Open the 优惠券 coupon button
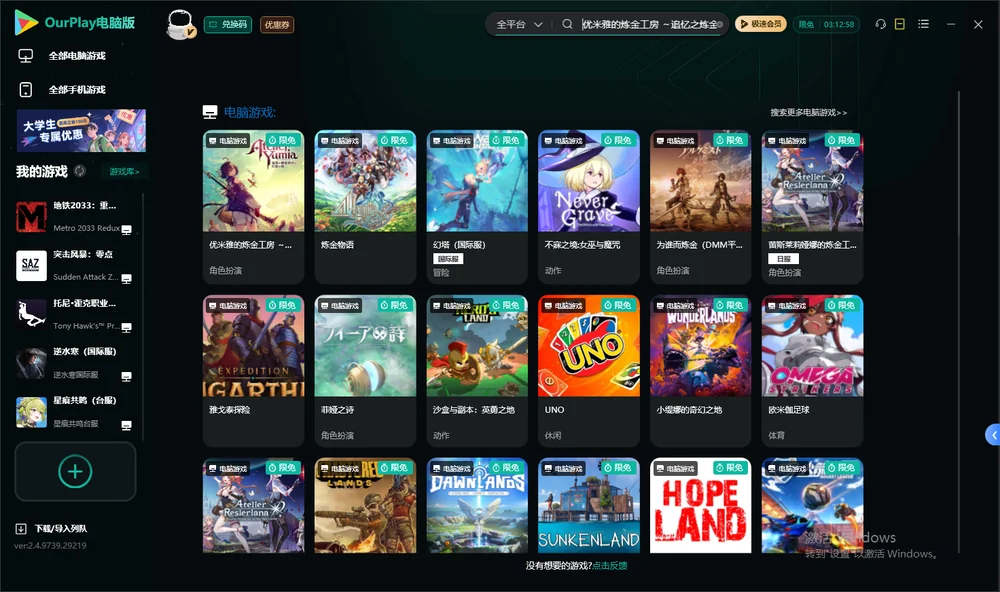Image resolution: width=1000 pixels, height=592 pixels. tap(277, 25)
